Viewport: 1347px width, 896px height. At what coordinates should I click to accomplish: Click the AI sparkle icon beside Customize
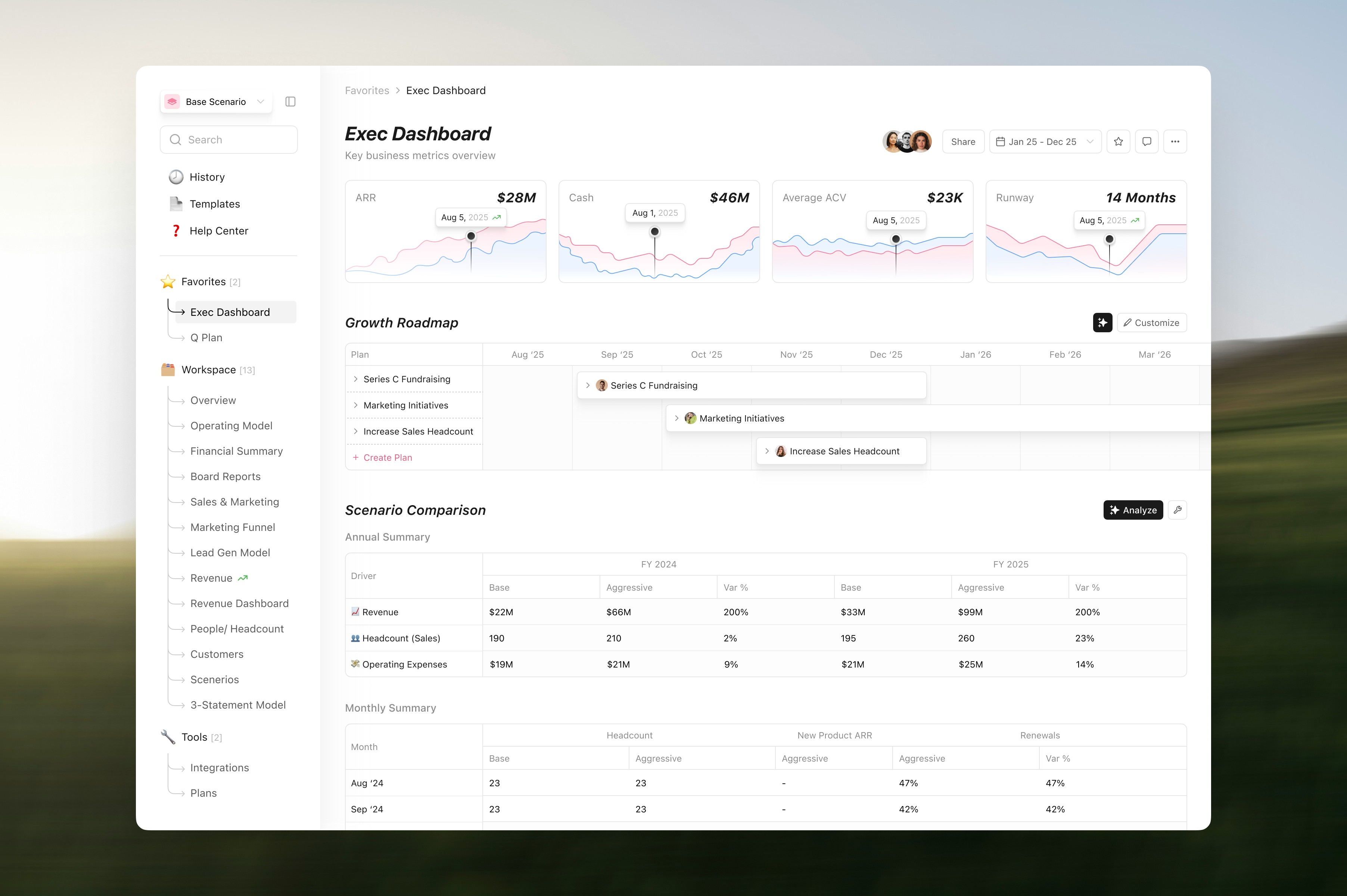(x=1102, y=323)
